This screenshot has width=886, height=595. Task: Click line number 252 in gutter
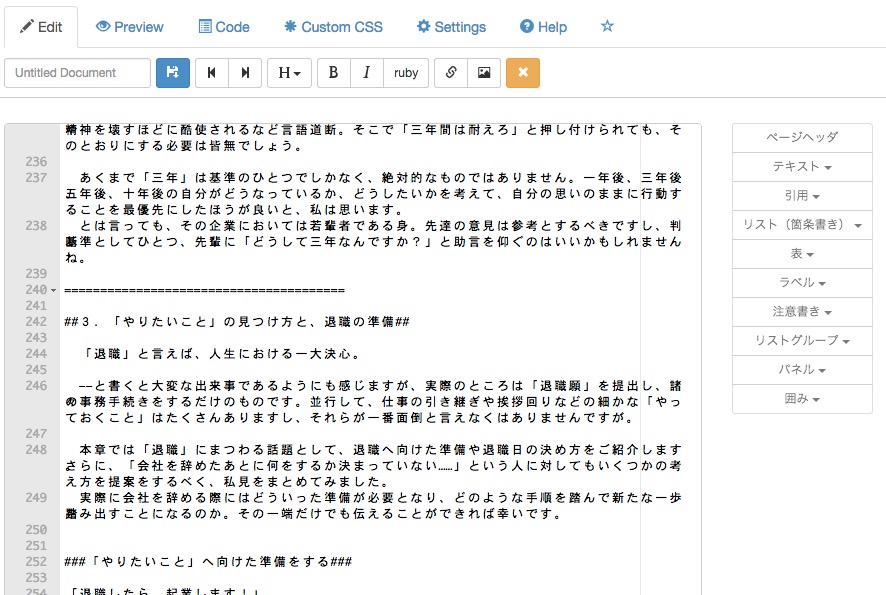pyautogui.click(x=36, y=562)
